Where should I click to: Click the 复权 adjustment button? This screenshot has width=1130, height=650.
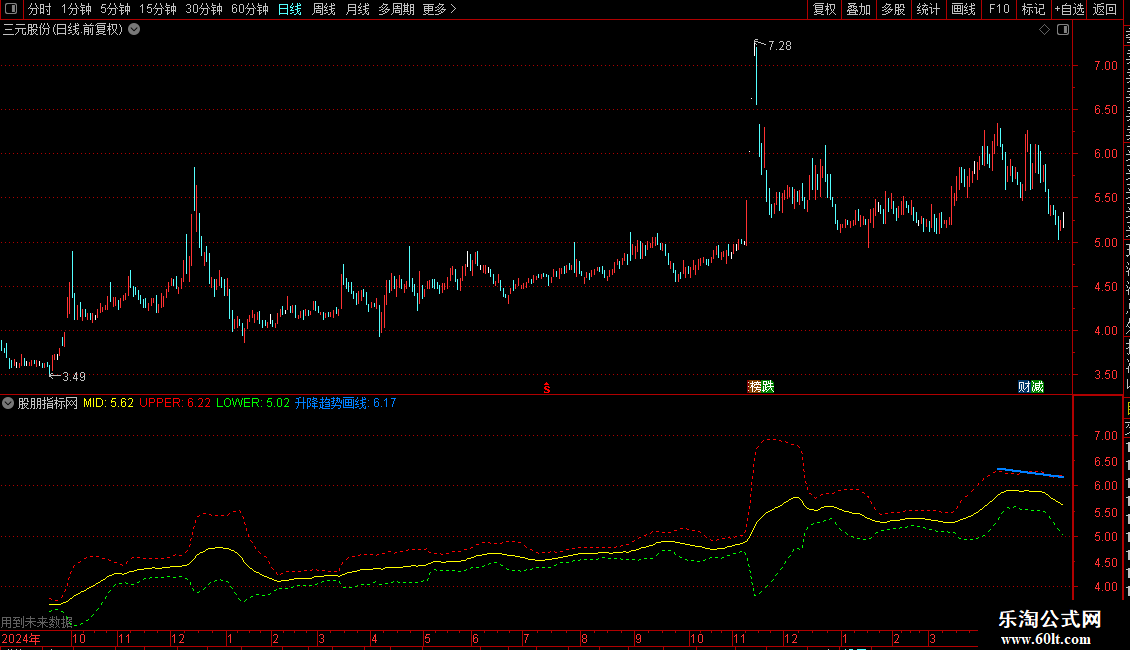point(824,9)
